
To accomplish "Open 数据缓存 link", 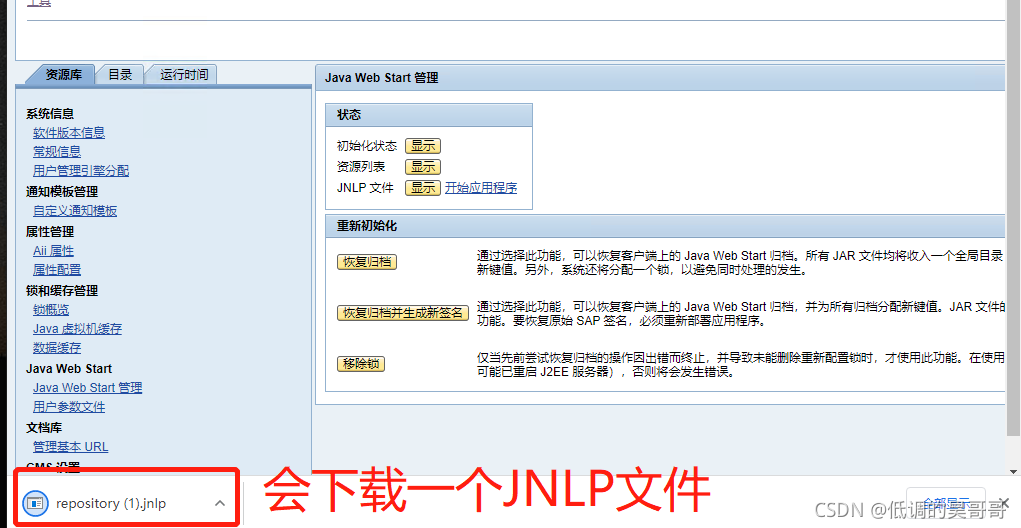I will pyautogui.click(x=57, y=348).
